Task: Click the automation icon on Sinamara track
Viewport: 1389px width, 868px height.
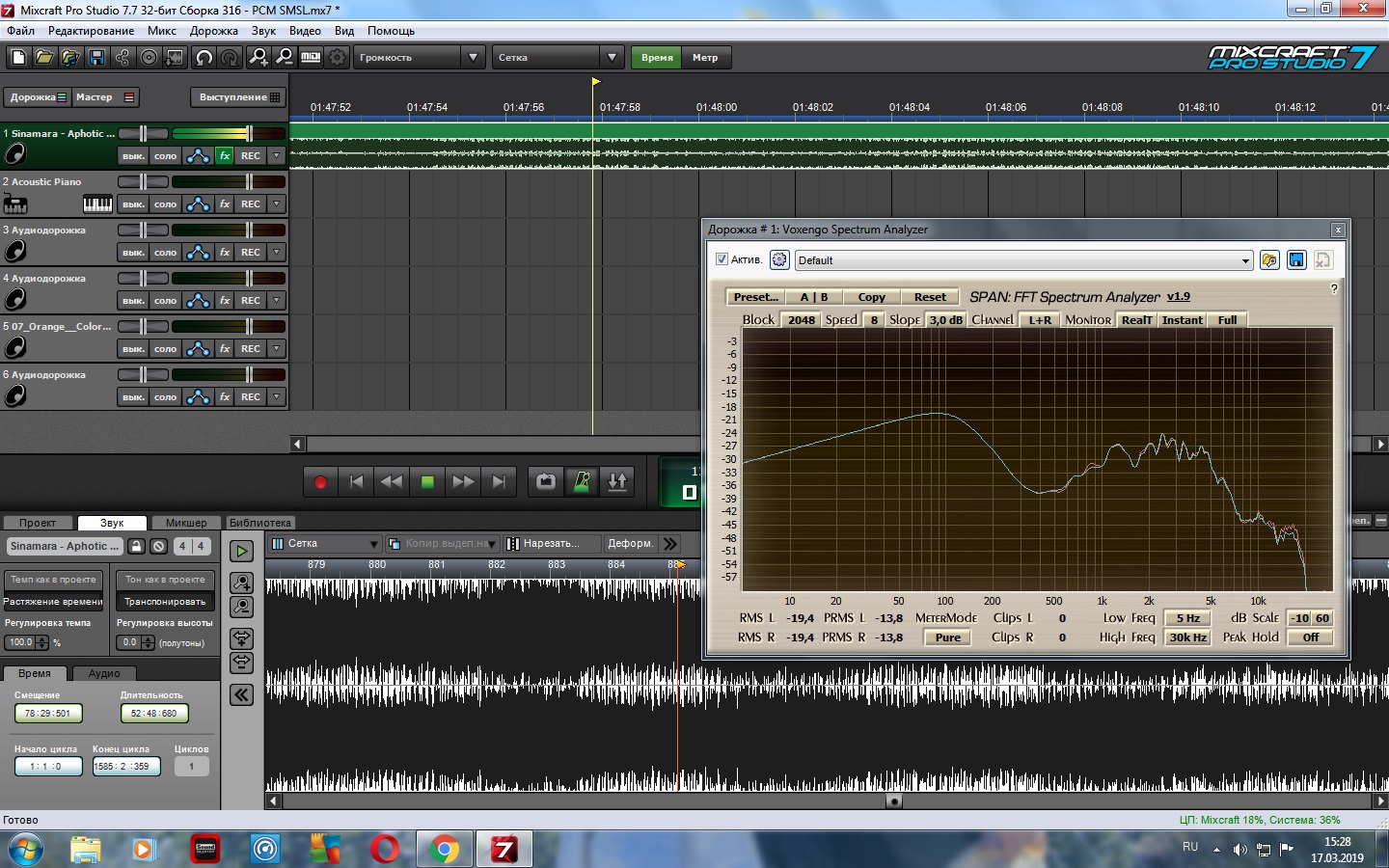Action: coord(198,155)
